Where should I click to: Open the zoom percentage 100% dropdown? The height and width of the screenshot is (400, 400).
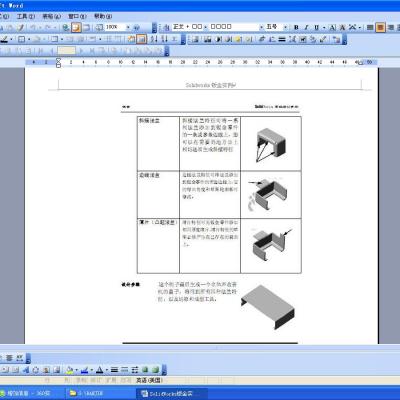tap(128, 27)
